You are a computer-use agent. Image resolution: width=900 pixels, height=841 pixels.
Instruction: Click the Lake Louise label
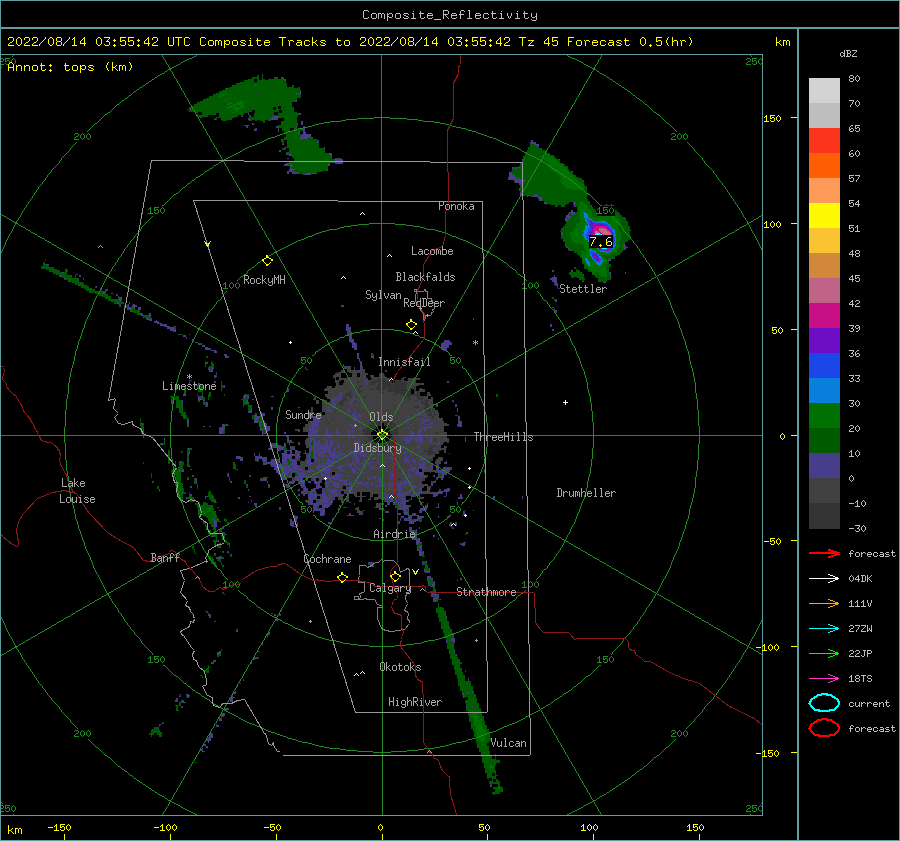(x=77, y=491)
